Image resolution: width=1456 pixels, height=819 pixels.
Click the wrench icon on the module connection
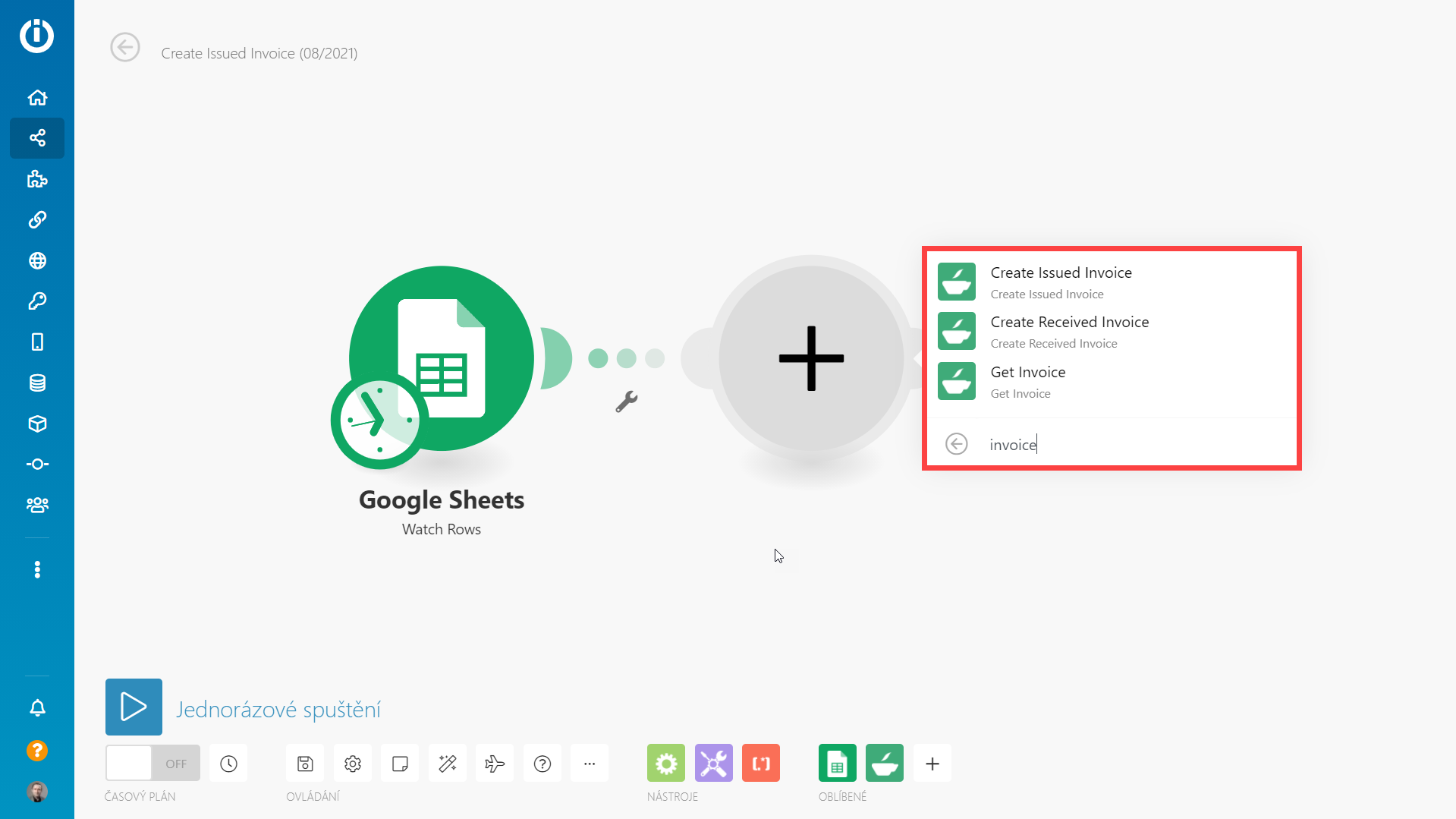click(626, 402)
